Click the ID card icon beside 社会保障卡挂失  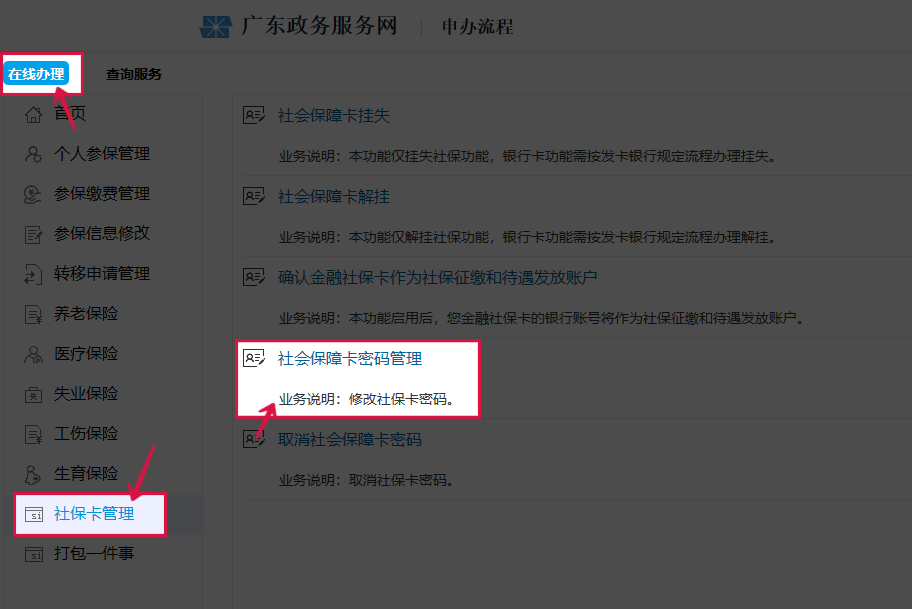254,115
